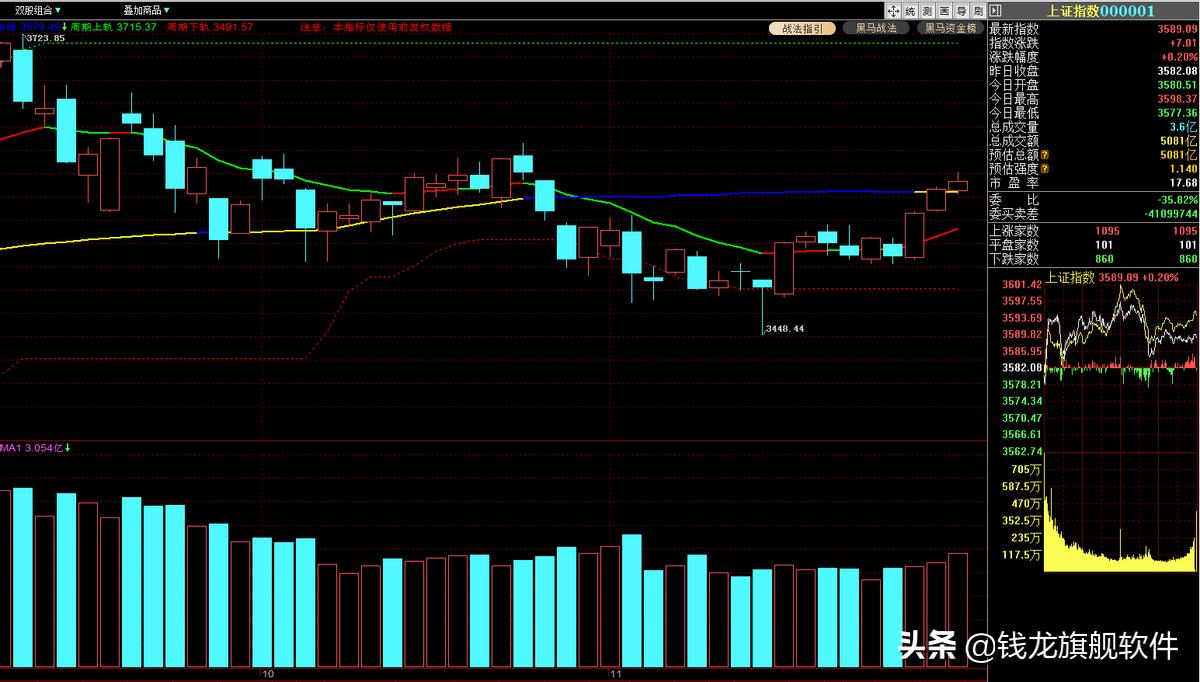The image size is (1200, 682).
Task: Select the 委比 -35.82% row
Action: point(1093,200)
